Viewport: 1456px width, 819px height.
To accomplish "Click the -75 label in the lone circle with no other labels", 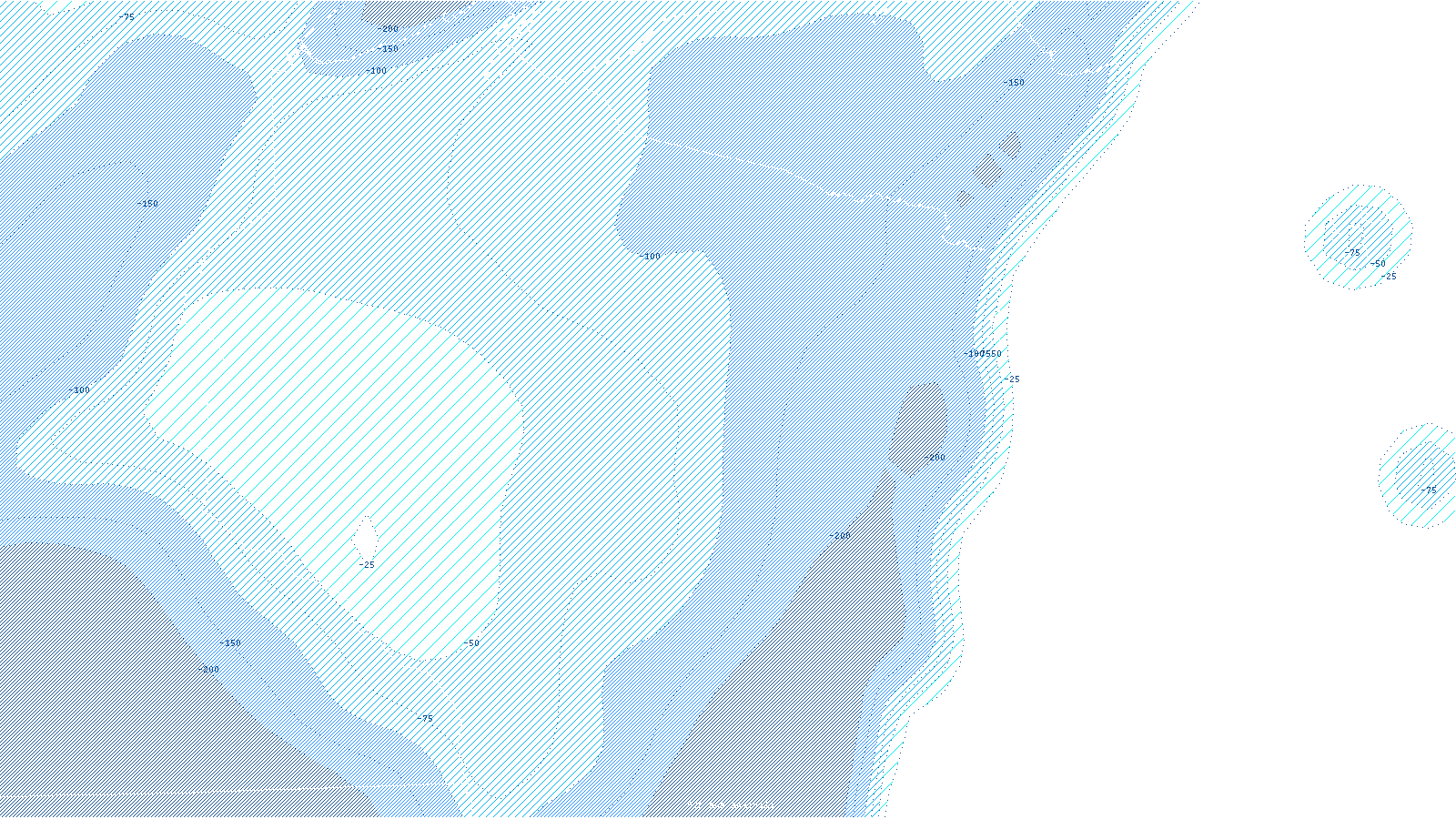I will tap(1429, 490).
